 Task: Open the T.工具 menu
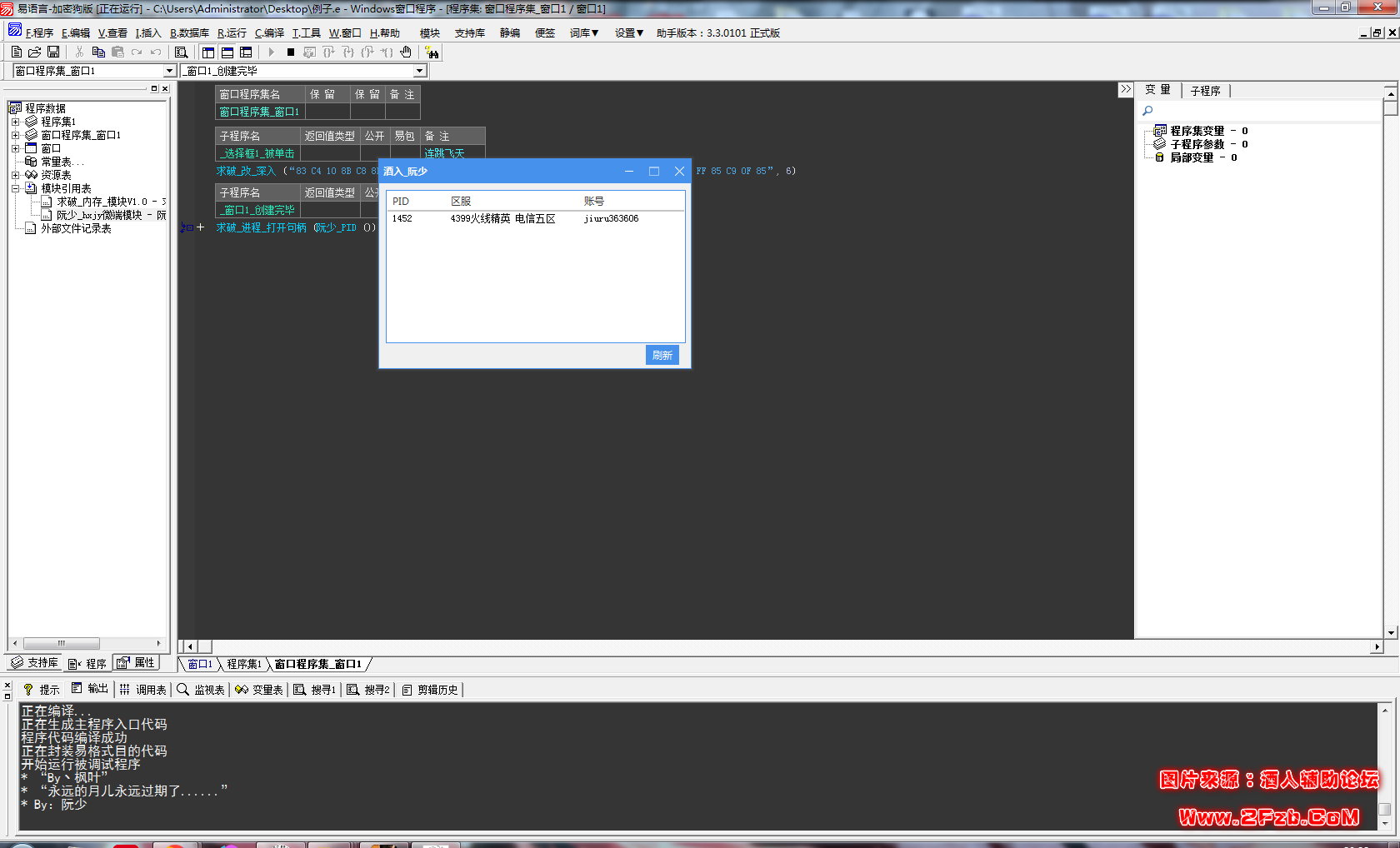click(306, 33)
